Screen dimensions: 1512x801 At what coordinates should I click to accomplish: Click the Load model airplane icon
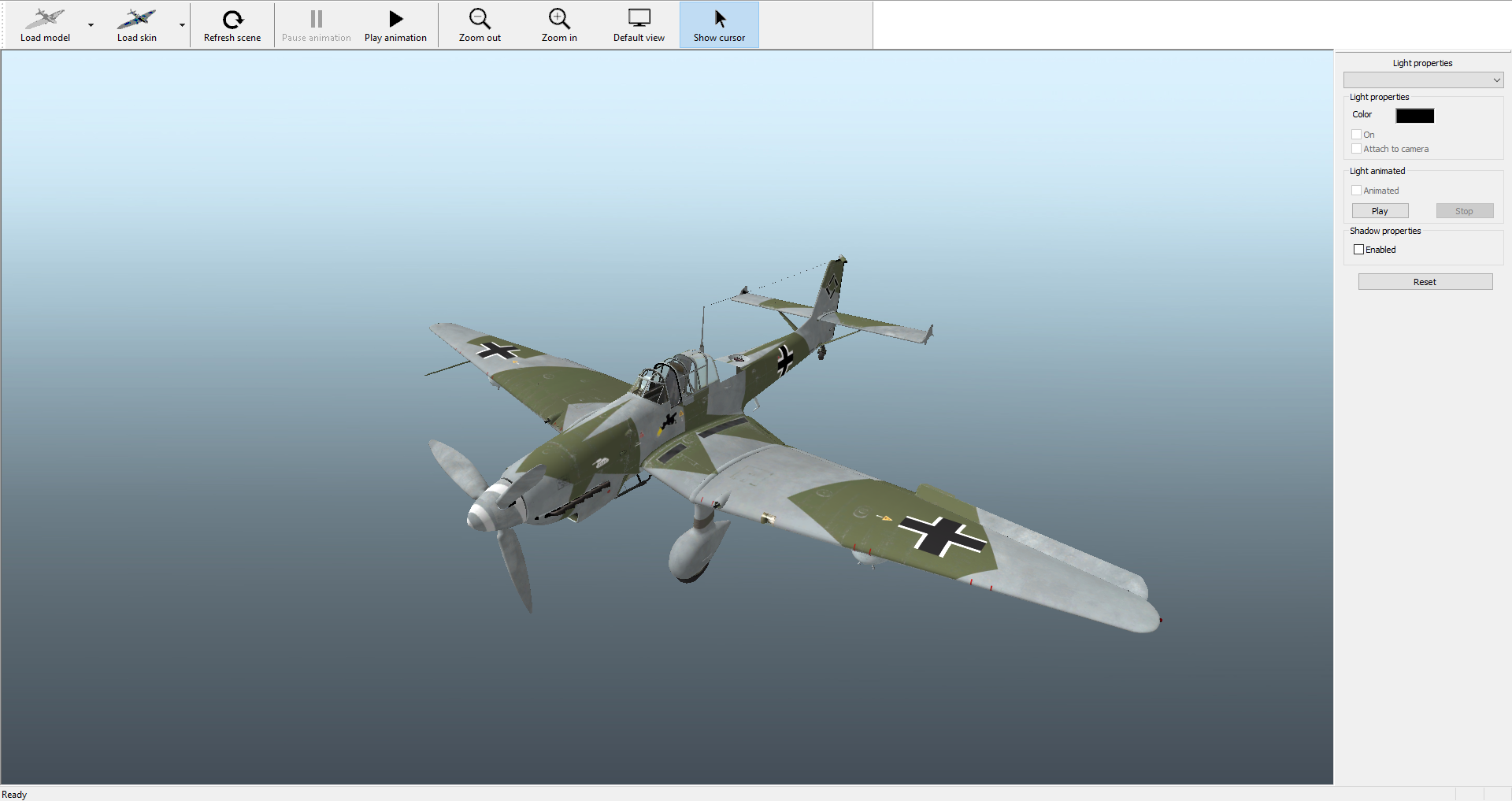coord(45,19)
